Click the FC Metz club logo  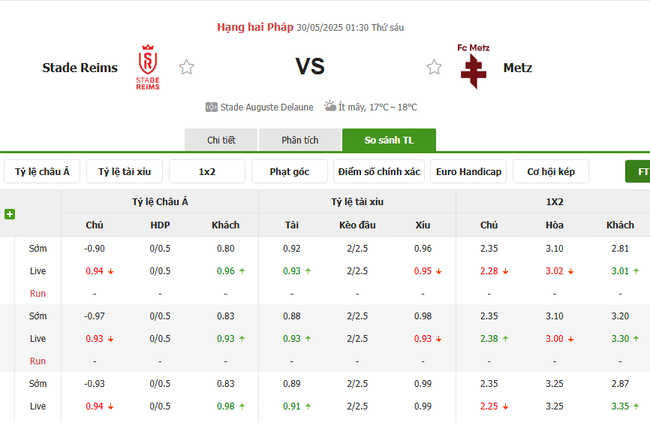[x=471, y=66]
